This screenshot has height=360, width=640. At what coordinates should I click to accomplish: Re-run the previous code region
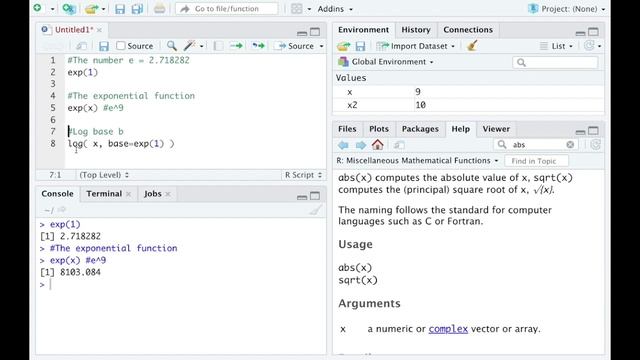click(x=258, y=46)
